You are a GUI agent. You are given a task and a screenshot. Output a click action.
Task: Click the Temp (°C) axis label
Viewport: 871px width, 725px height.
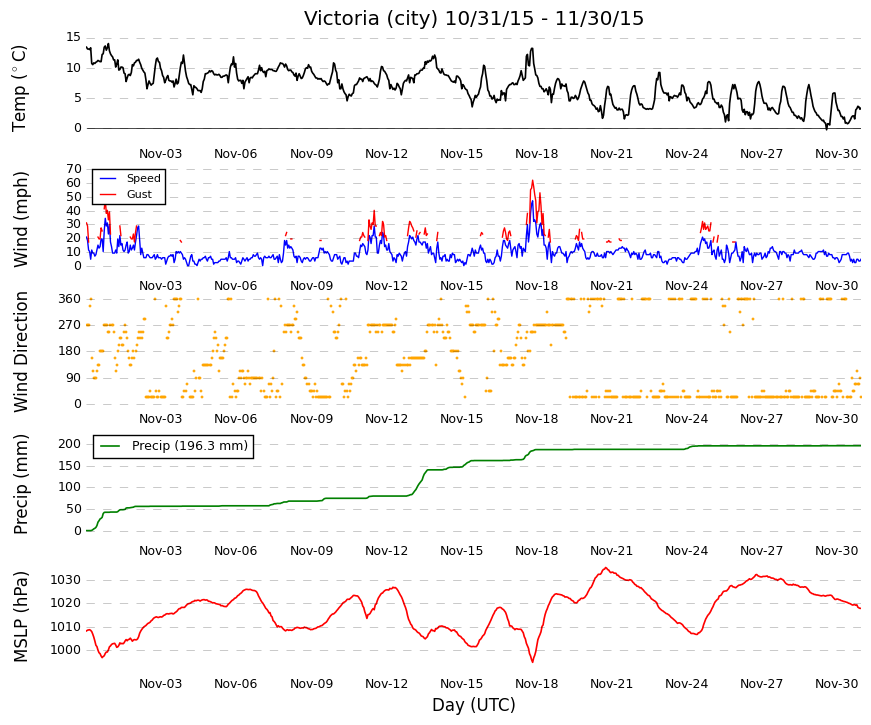click(19, 88)
